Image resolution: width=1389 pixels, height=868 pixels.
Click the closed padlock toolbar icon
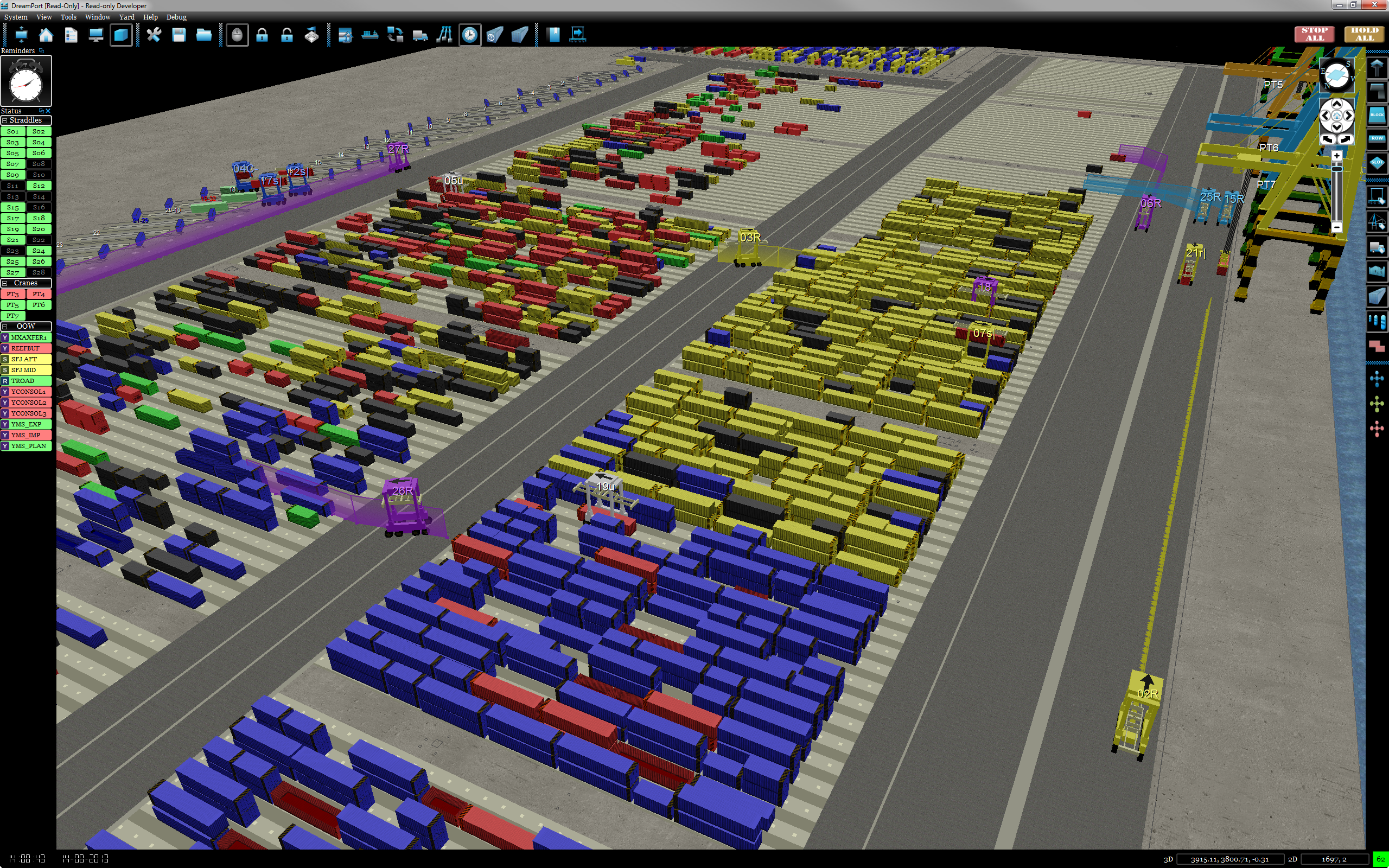(x=262, y=35)
